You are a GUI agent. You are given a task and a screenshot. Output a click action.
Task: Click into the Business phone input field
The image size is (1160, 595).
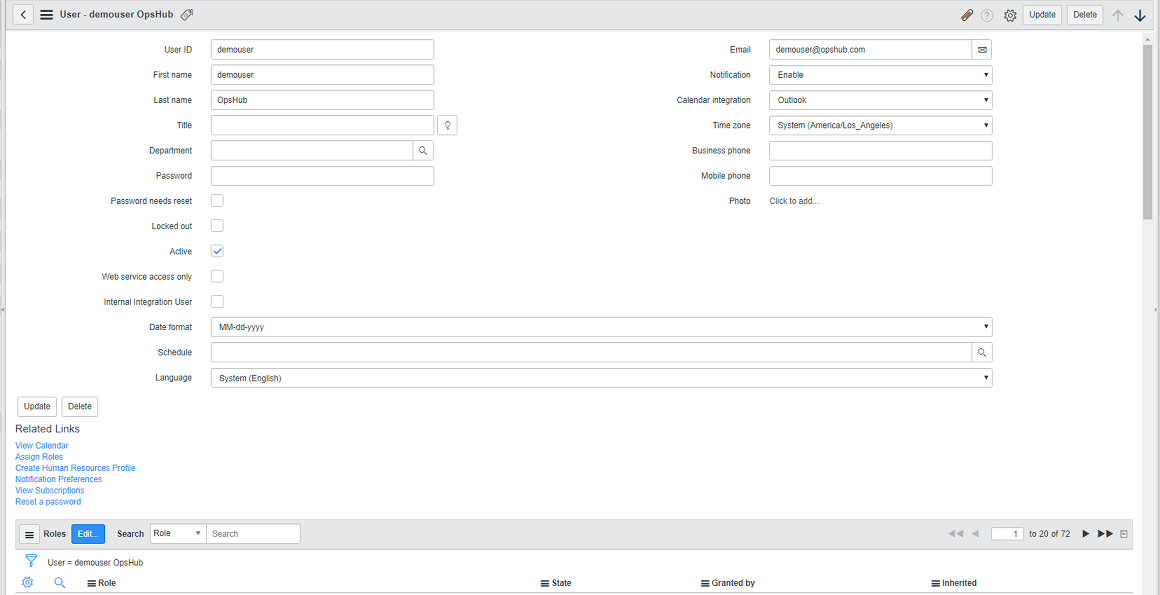(880, 151)
